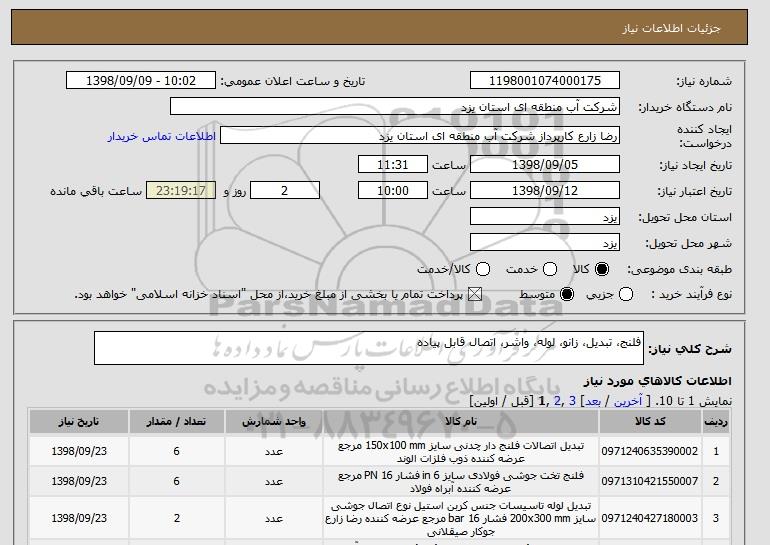Select the خدمت radio button
The height and width of the screenshot is (545, 770).
click(x=550, y=269)
